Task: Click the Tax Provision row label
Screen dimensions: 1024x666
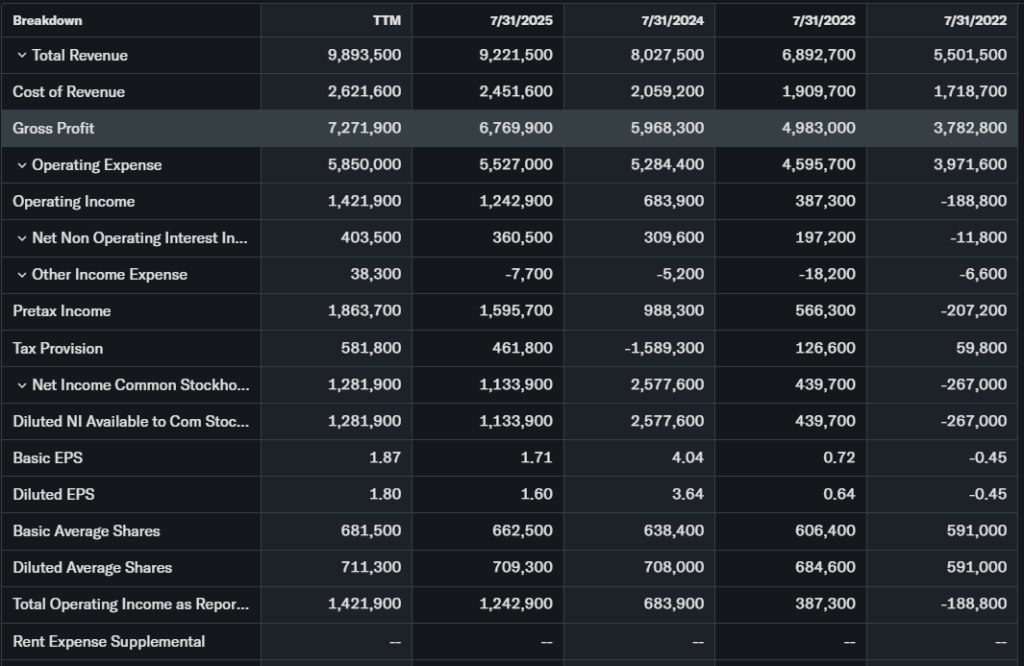Action: 58,348
